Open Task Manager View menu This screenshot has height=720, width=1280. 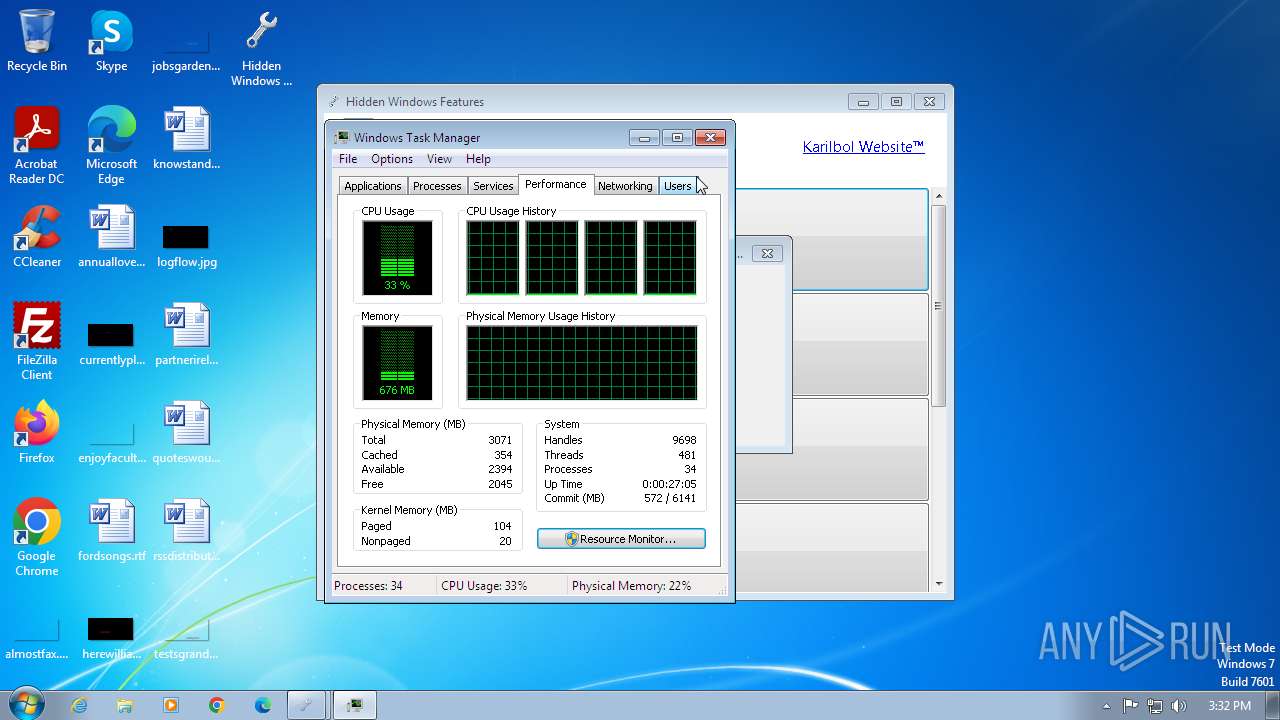pyautogui.click(x=439, y=159)
